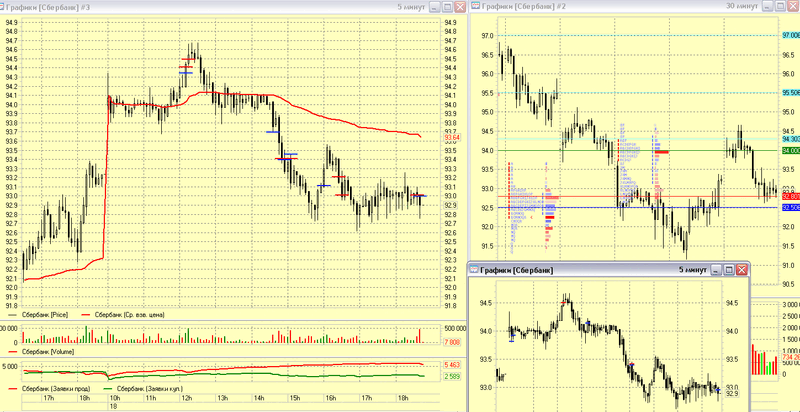Click the 30 минут timeframe label
Screen dimensions: 800x412
pos(742,6)
